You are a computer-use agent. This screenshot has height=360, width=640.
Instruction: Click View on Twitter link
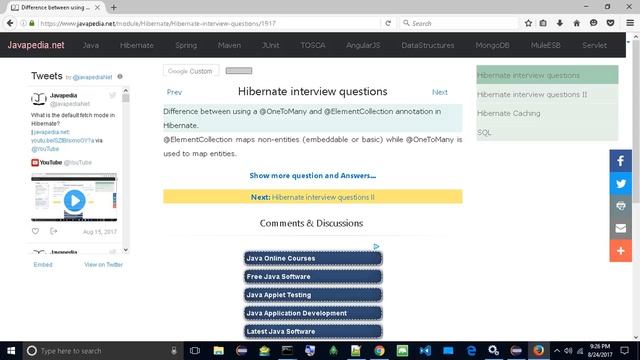(x=103, y=264)
